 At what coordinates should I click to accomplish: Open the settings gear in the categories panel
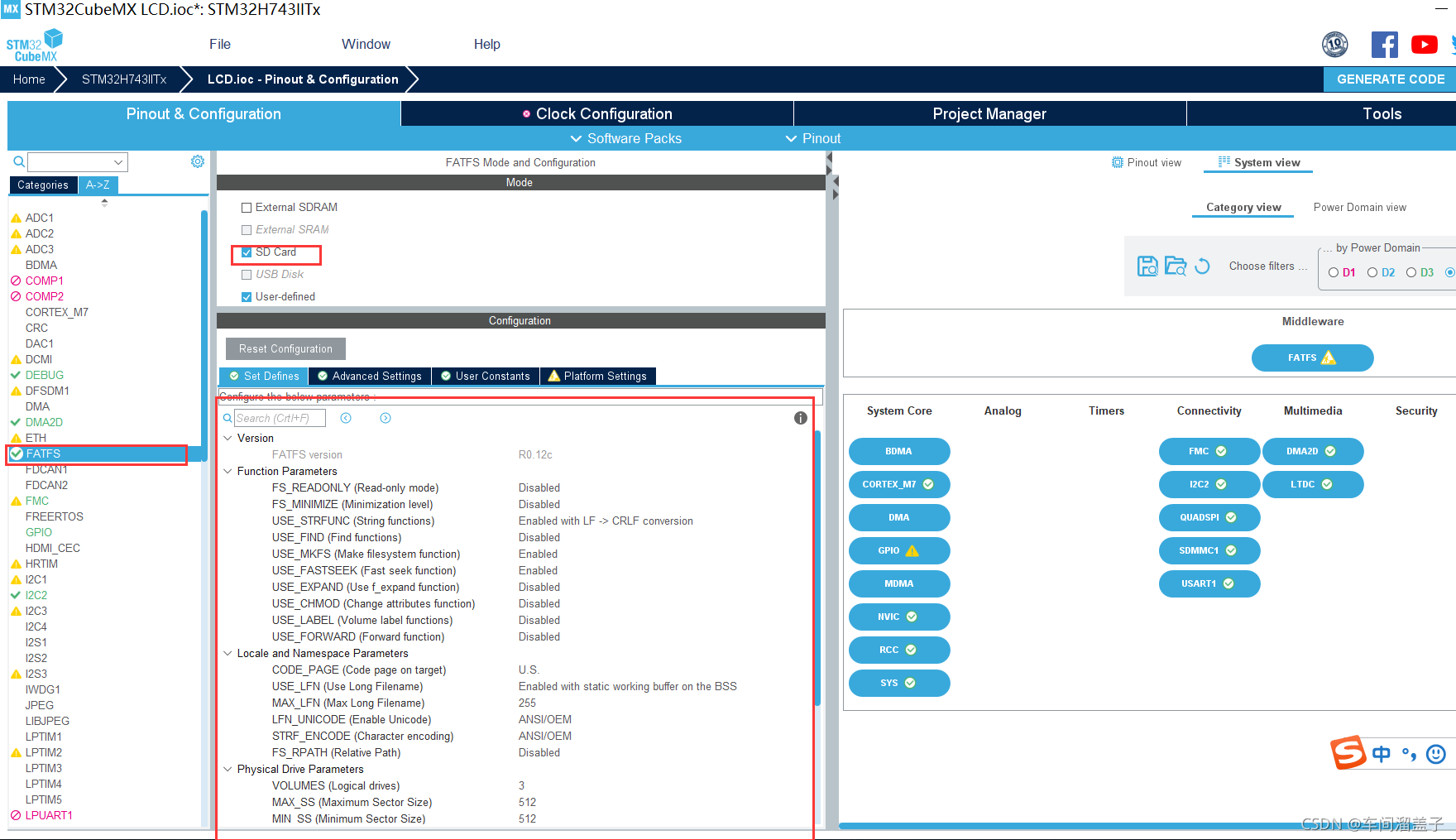[x=198, y=161]
